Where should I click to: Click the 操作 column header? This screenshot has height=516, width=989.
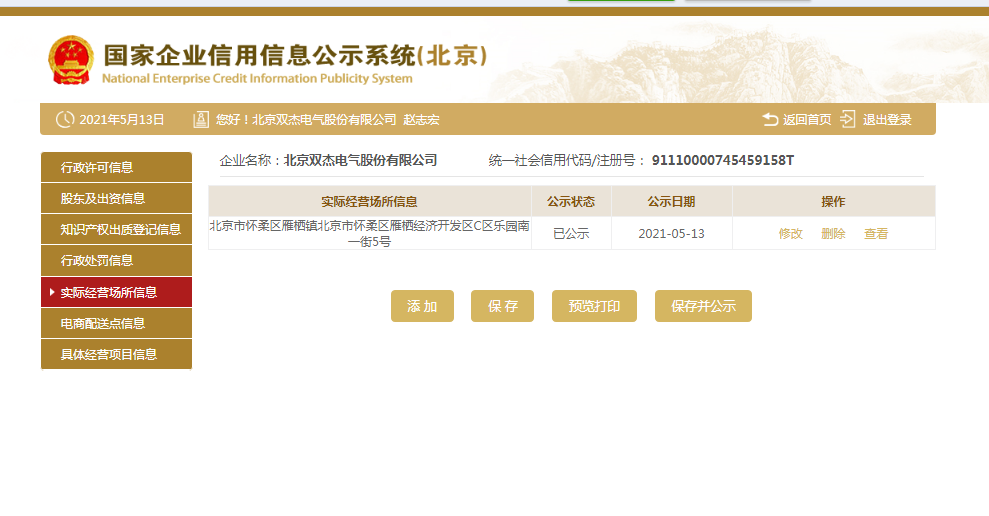click(833, 201)
